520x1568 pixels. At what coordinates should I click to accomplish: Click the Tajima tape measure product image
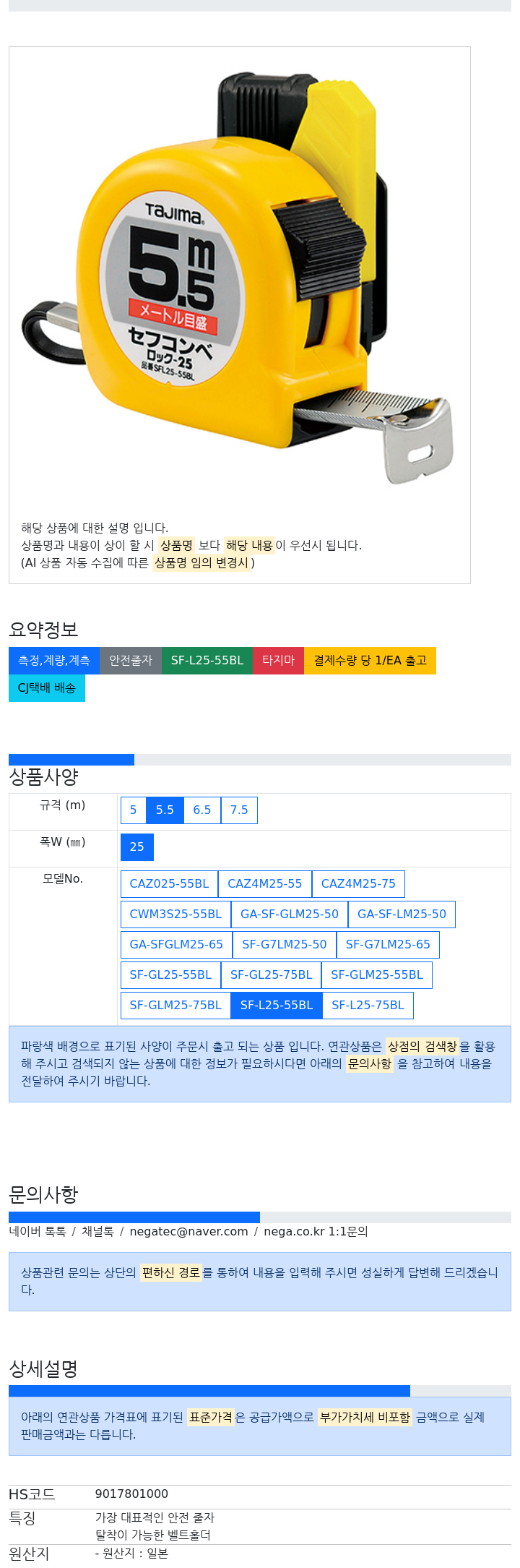[239, 278]
